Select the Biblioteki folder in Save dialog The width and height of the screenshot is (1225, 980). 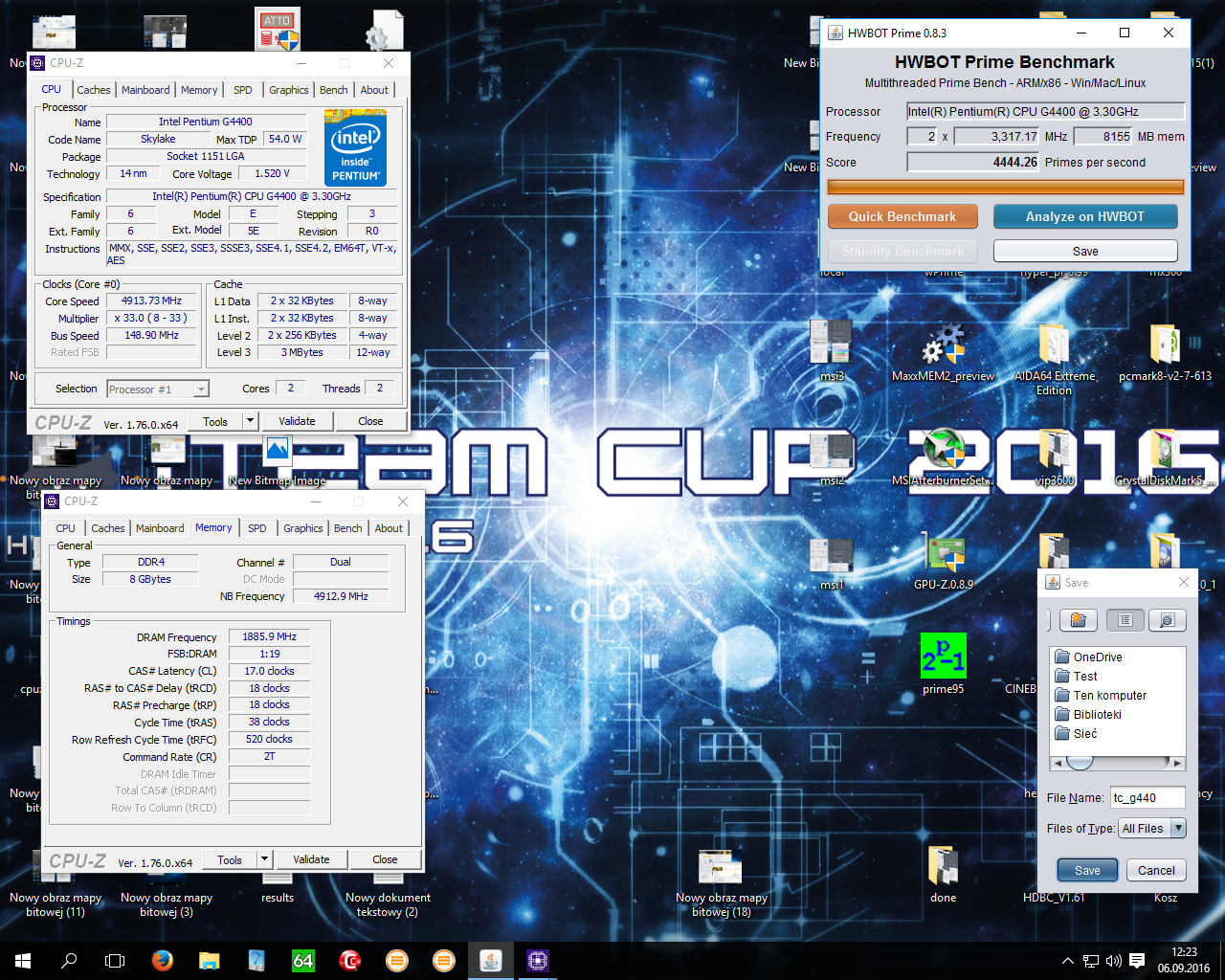click(1088, 715)
